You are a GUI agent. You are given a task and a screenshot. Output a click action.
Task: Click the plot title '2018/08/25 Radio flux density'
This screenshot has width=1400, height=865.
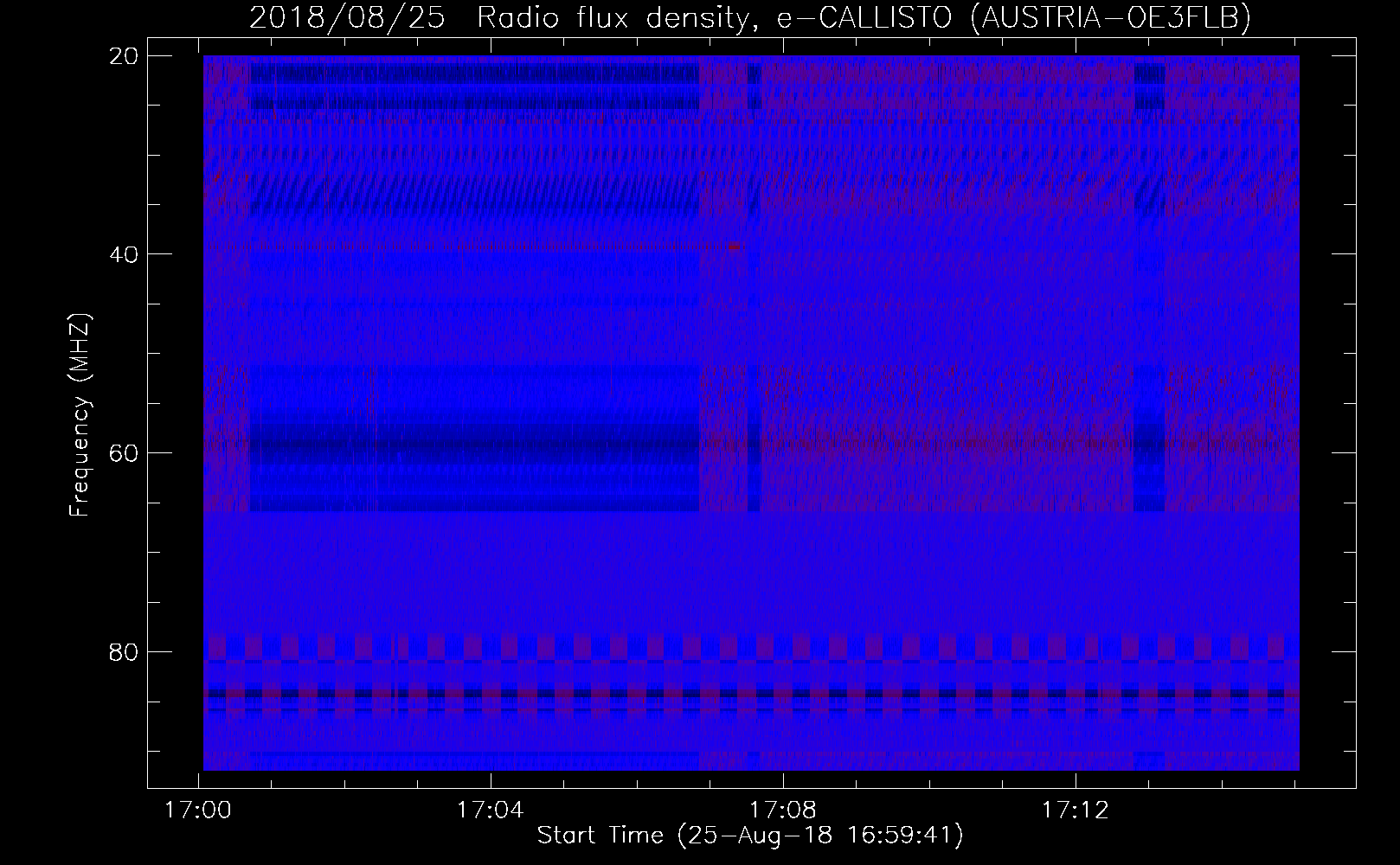pos(750,17)
